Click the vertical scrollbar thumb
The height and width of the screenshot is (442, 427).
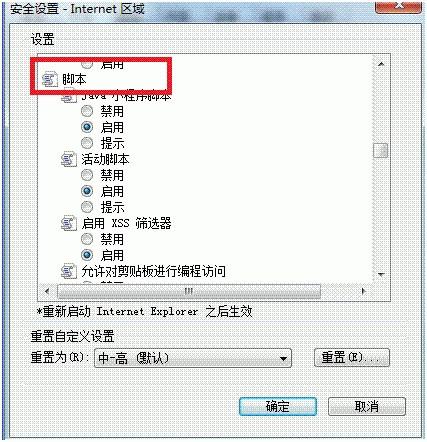coord(381,150)
